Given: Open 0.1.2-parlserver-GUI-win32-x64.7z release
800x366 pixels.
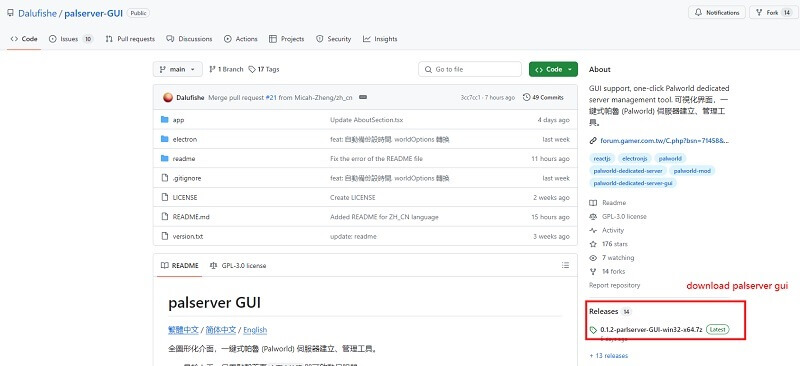Looking at the screenshot, I should (652, 330).
